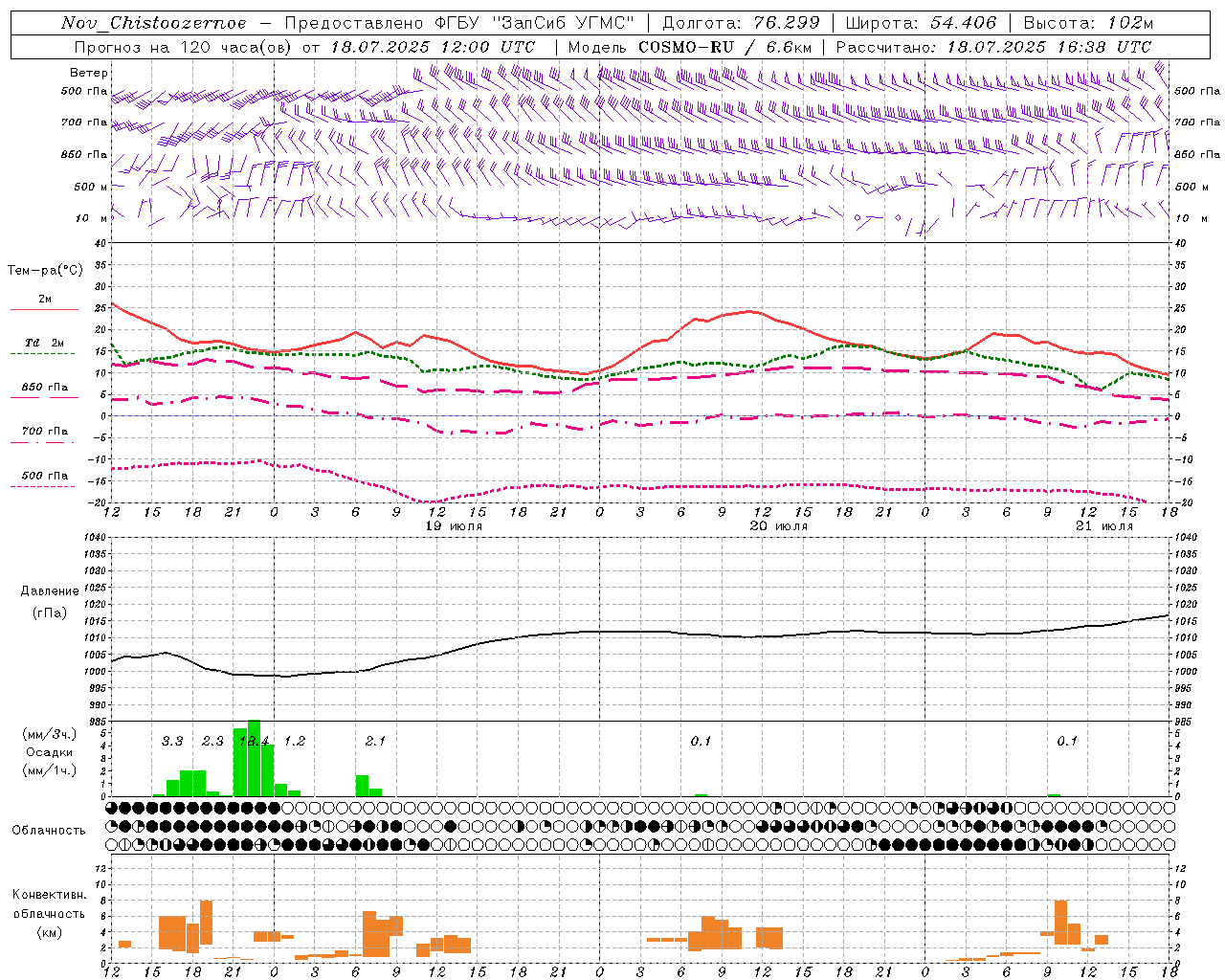Click the Высота: 102м value
Screen dimensions: 1225x980
click(1088, 23)
